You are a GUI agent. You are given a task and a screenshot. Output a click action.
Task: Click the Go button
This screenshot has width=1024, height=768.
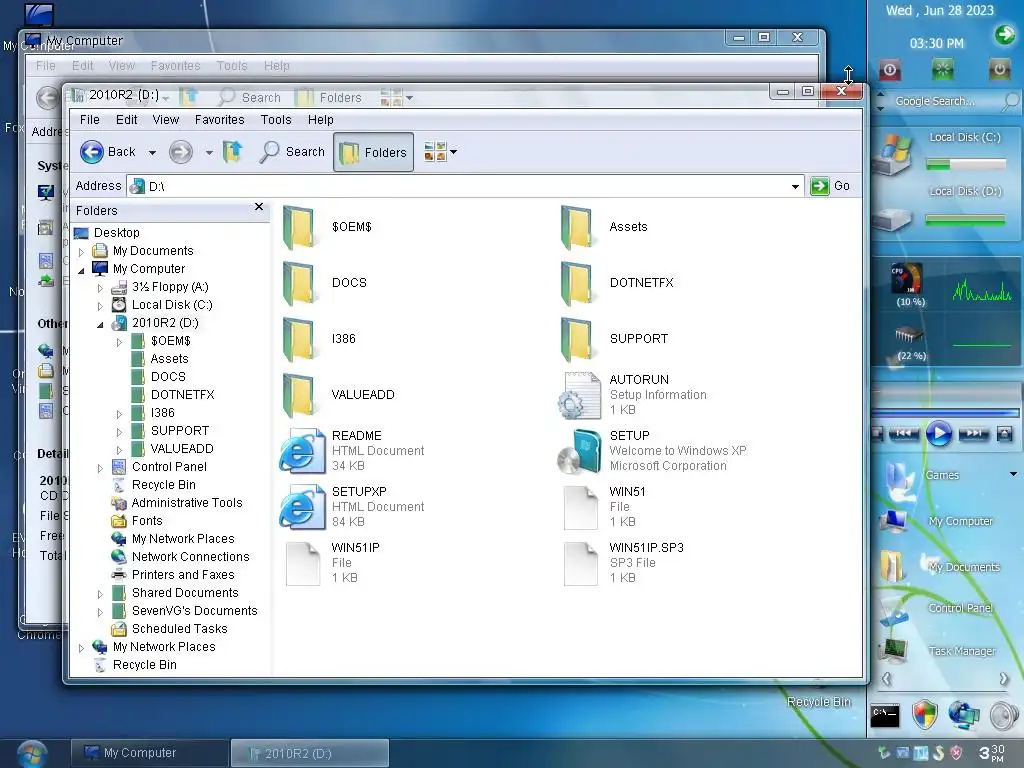pos(830,186)
